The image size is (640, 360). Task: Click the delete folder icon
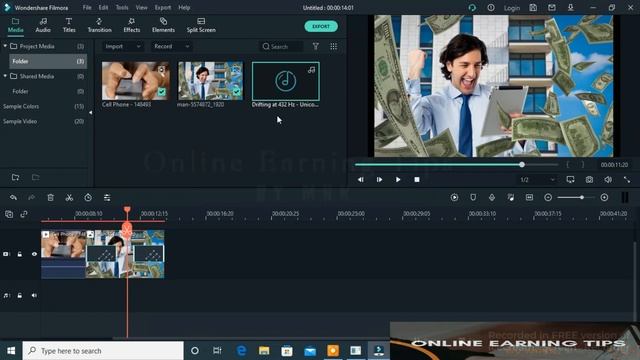[x=36, y=177]
